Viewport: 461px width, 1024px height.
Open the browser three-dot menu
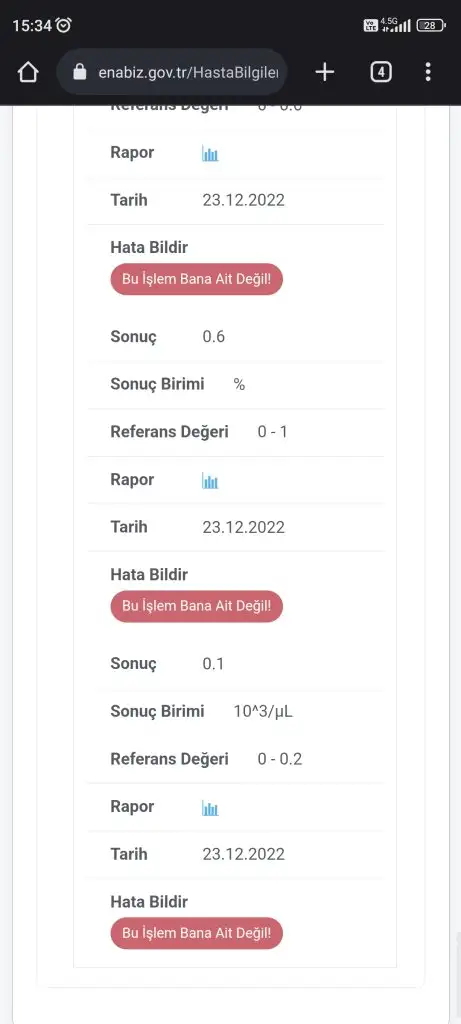point(428,72)
